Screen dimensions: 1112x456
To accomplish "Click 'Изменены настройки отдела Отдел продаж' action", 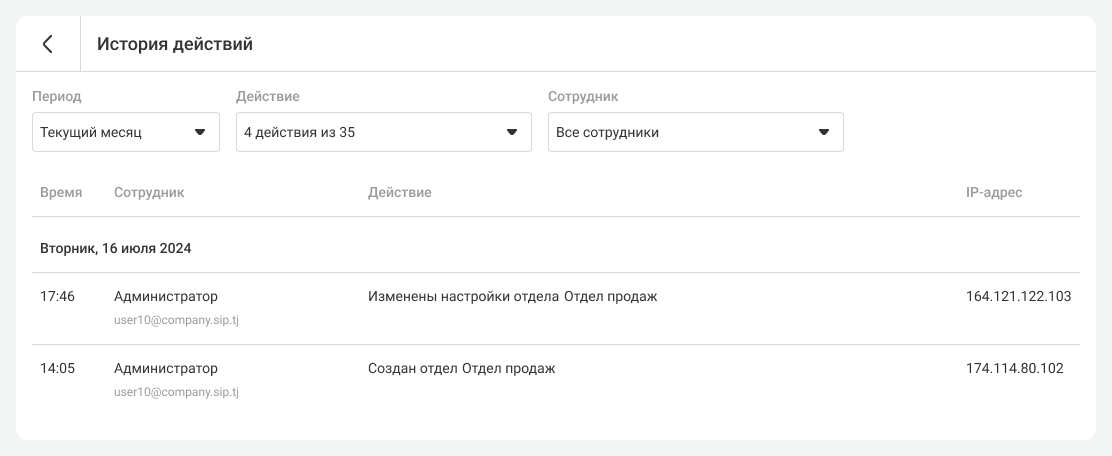I will [512, 296].
